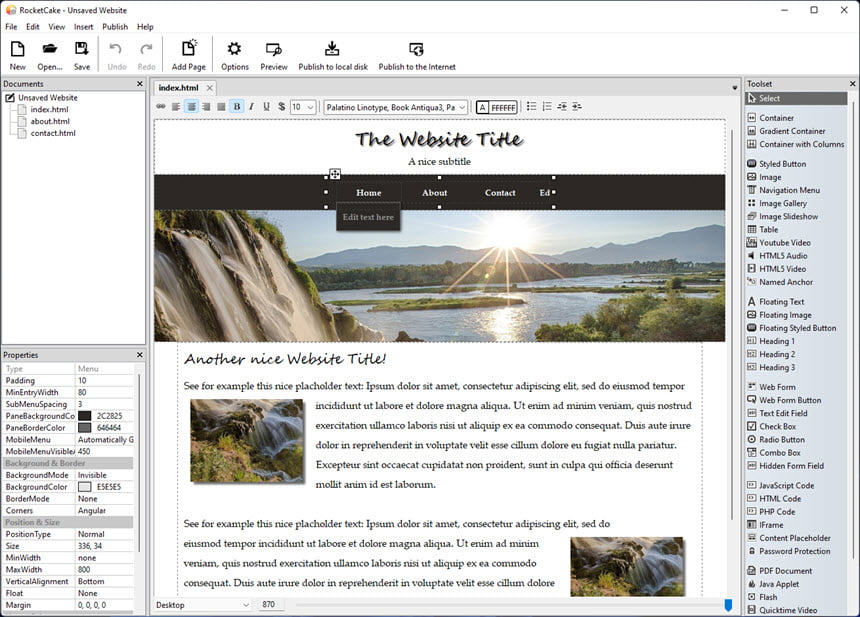Image resolution: width=860 pixels, height=617 pixels.
Task: Toggle center text alignment
Action: pos(191,106)
